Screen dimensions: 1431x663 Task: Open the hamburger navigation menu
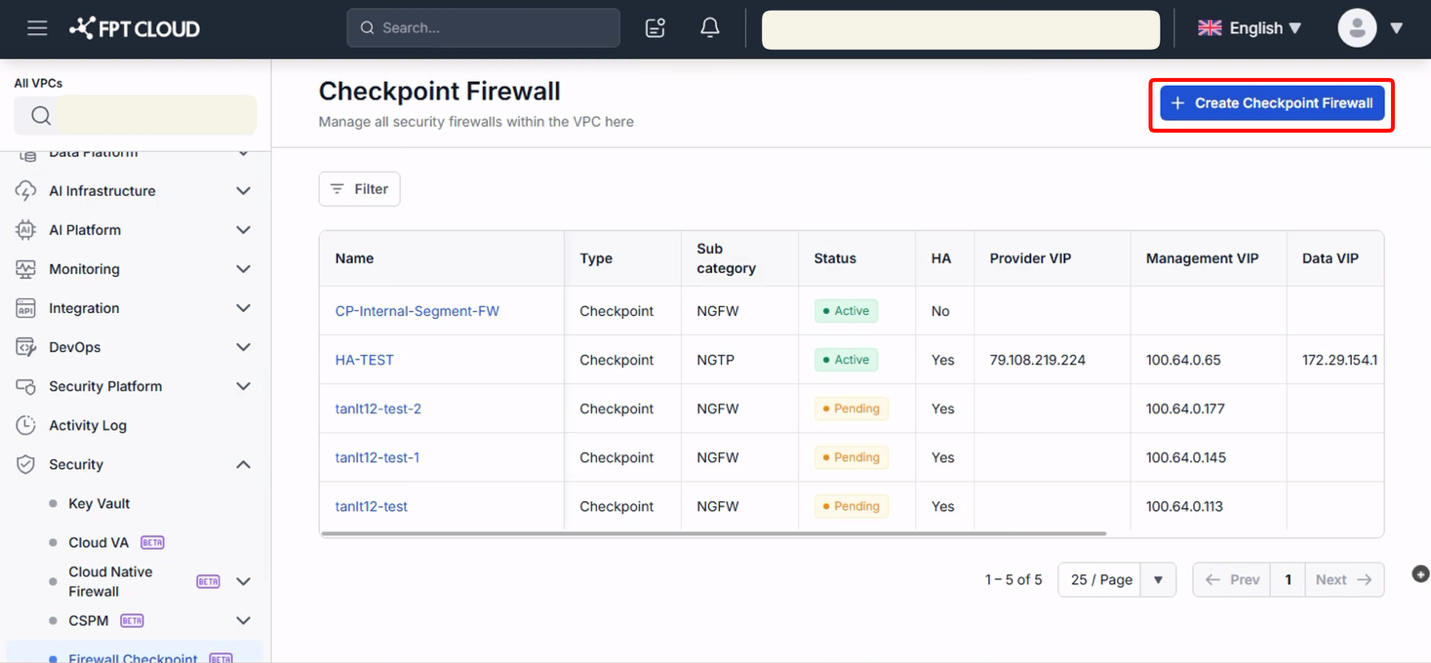click(37, 28)
